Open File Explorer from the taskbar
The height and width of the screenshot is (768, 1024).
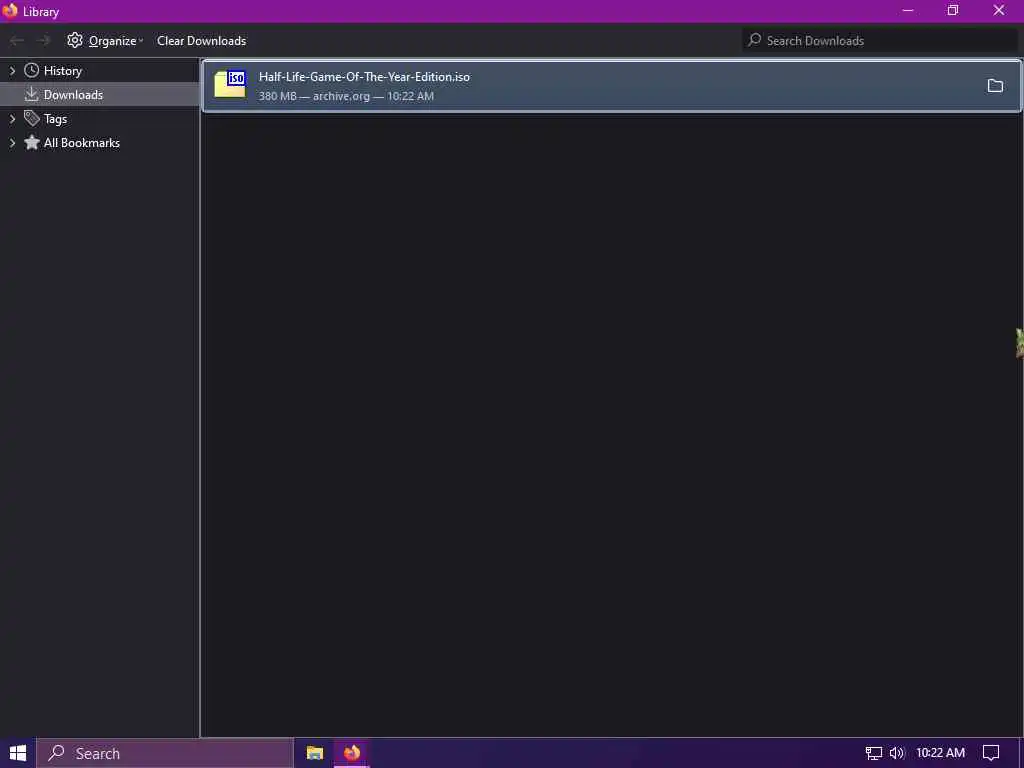(315, 753)
